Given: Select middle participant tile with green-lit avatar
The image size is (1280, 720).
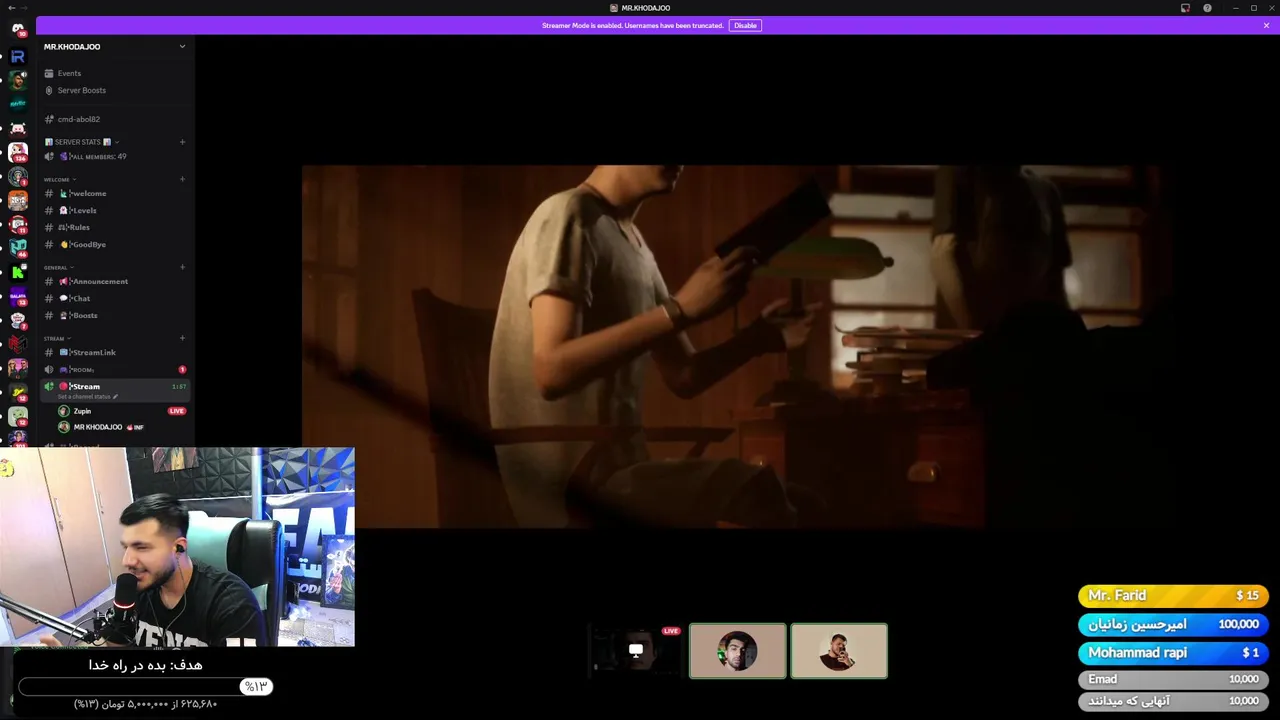Looking at the screenshot, I should pyautogui.click(x=738, y=651).
